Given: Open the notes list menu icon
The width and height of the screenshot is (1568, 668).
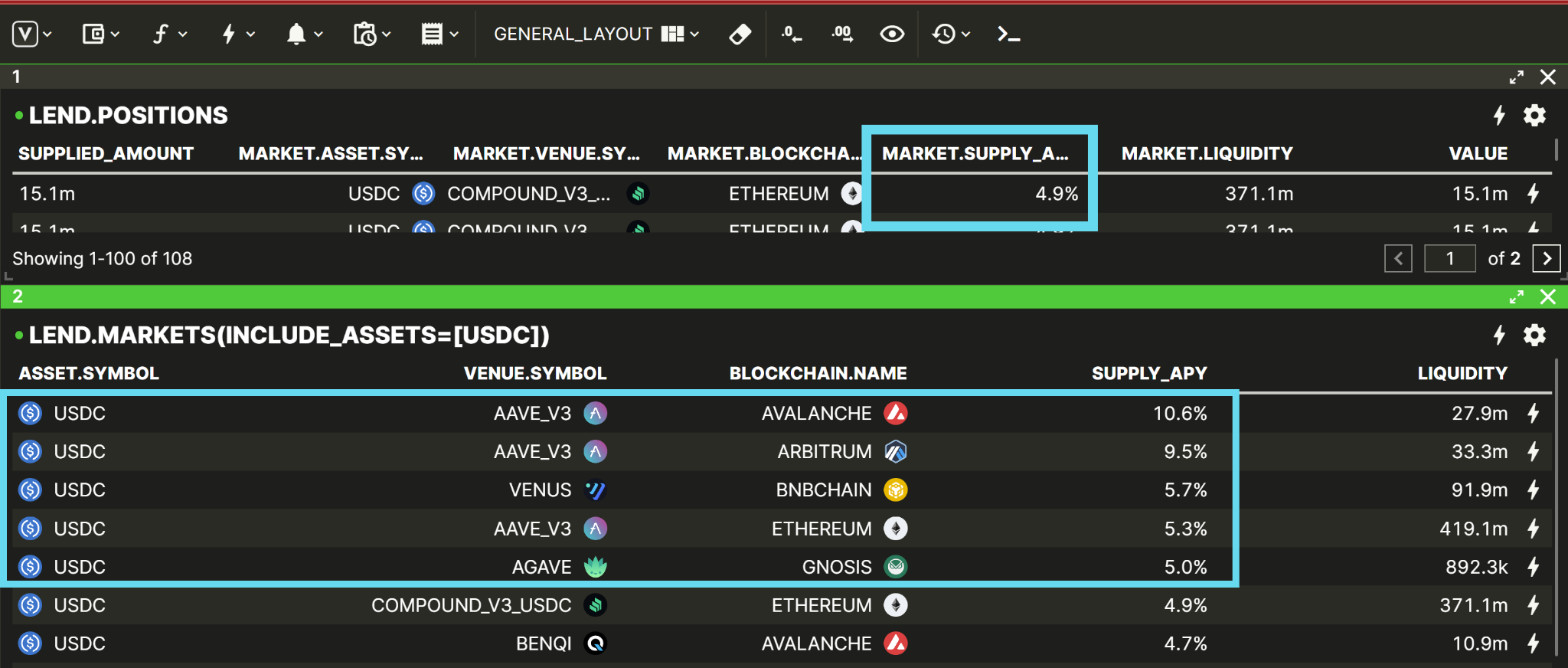Looking at the screenshot, I should (432, 34).
